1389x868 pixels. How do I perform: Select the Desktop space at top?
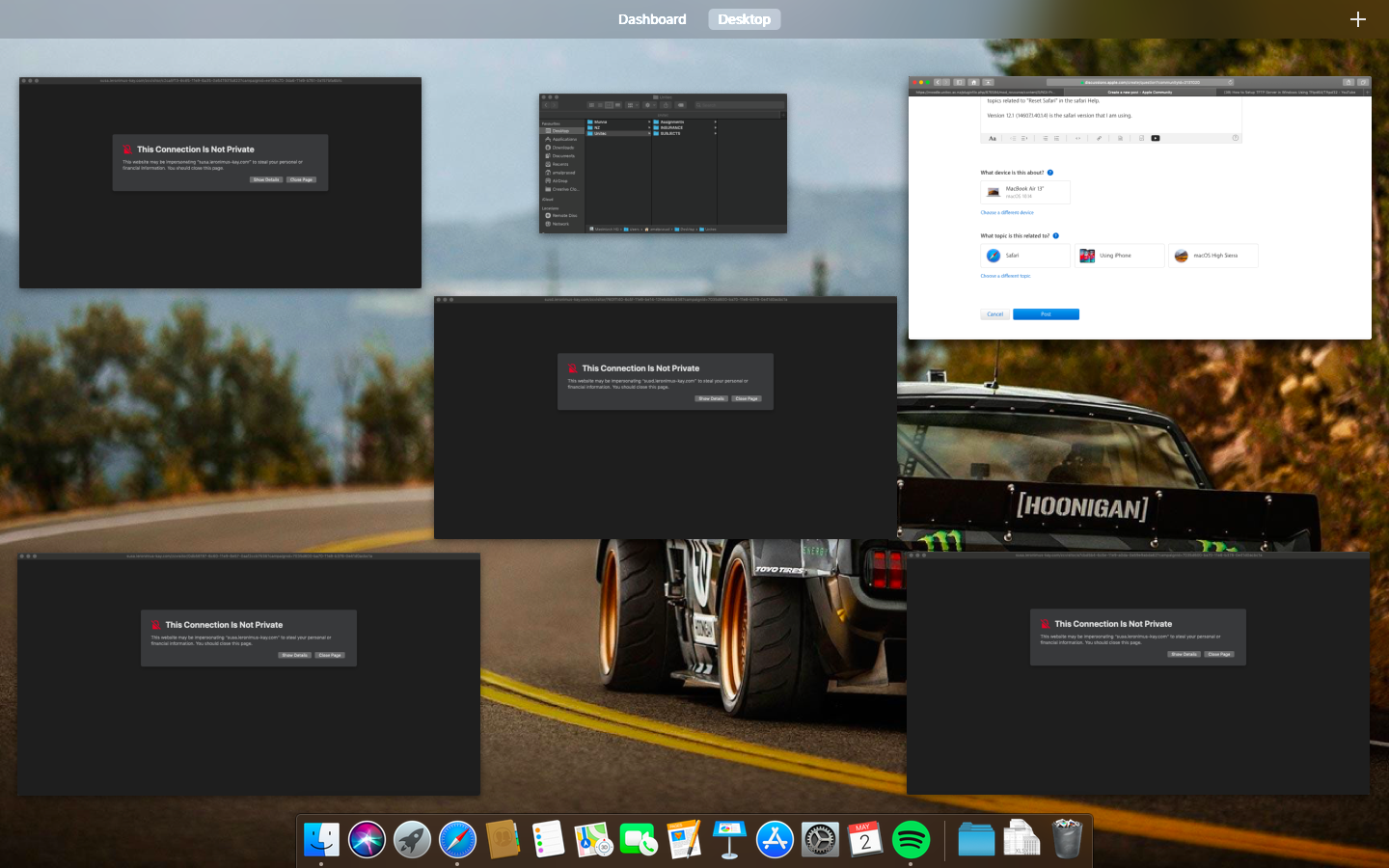(744, 19)
